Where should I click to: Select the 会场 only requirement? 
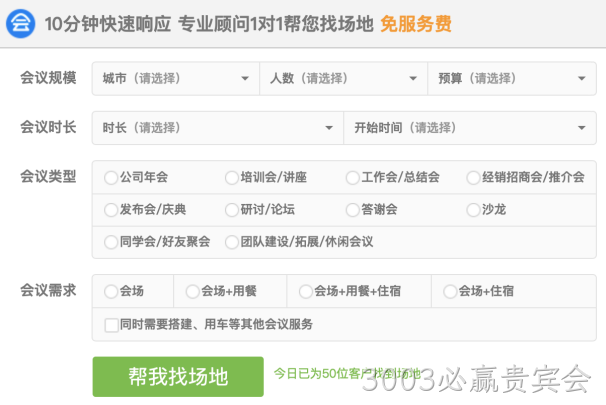[x=111, y=291]
